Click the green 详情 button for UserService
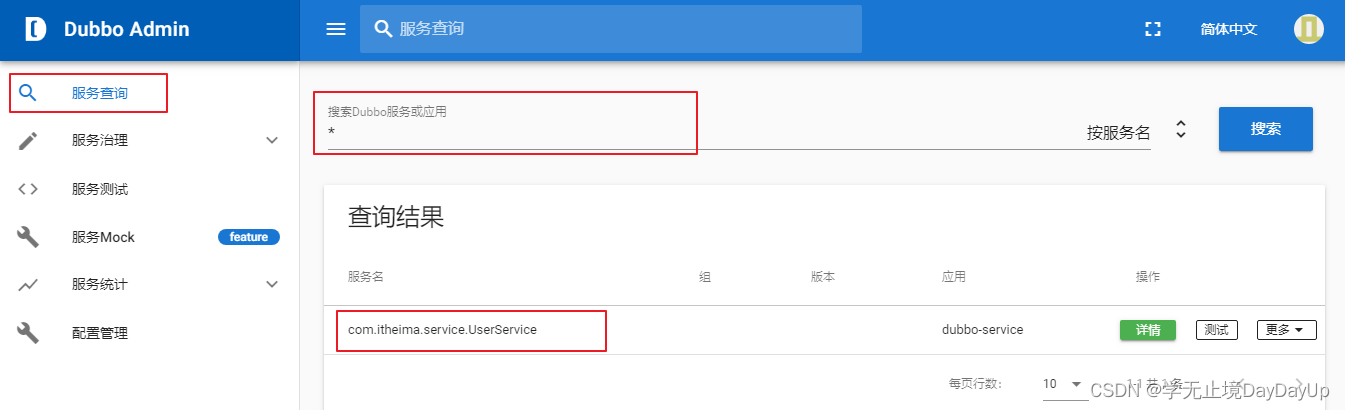The width and height of the screenshot is (1345, 410). coord(1147,330)
